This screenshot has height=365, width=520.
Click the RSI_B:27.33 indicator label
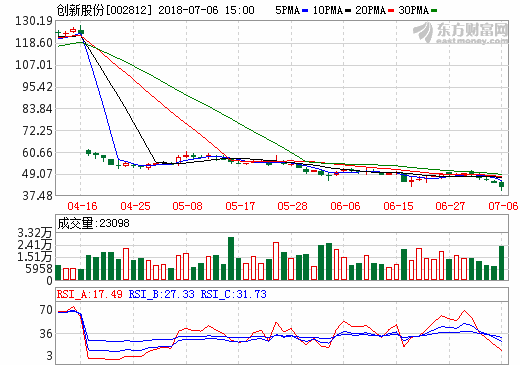pos(161,294)
